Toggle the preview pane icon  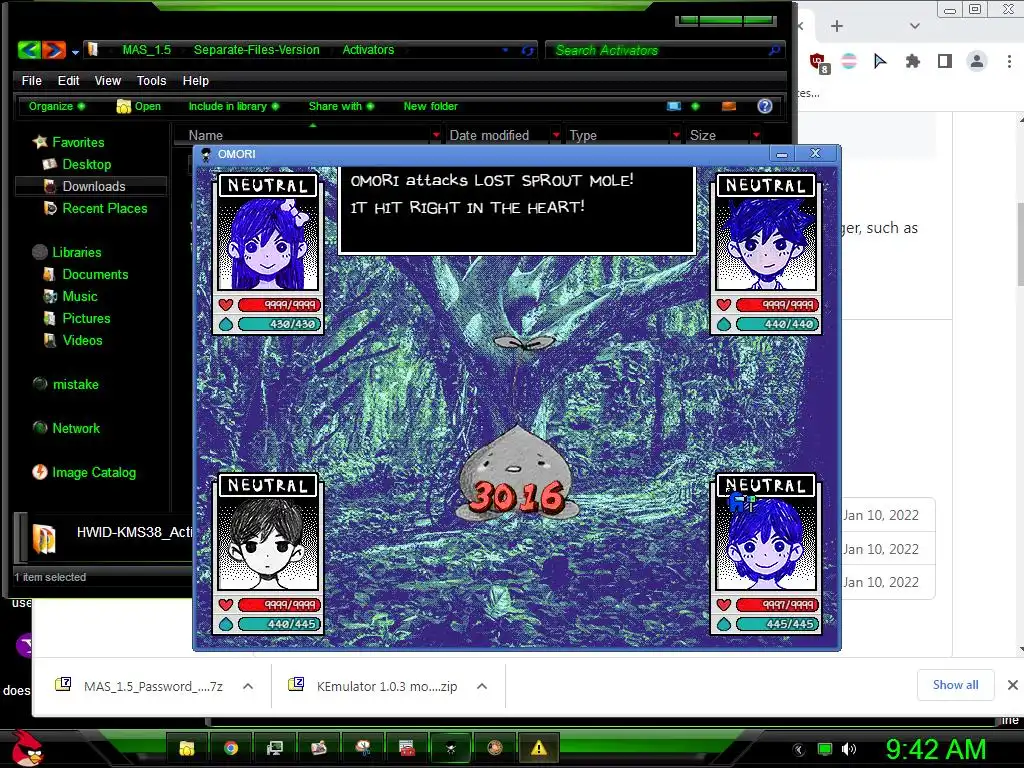pos(729,106)
